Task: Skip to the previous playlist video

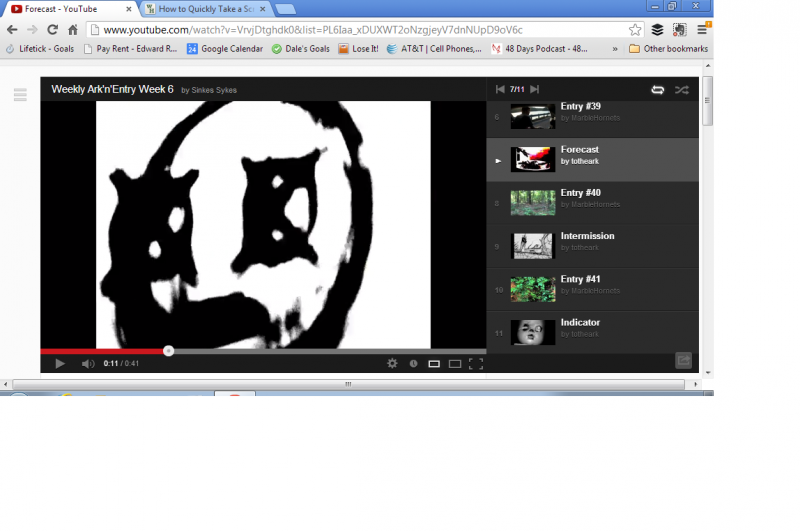Action: (x=500, y=90)
